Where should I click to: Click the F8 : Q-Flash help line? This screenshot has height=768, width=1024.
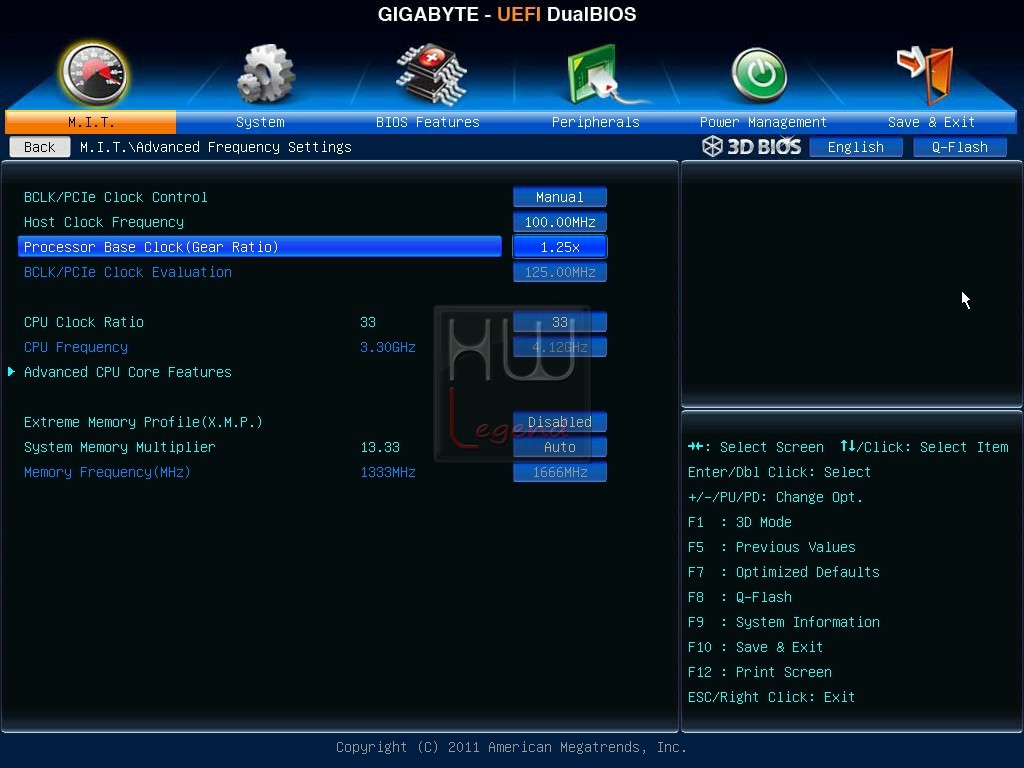[x=739, y=598]
